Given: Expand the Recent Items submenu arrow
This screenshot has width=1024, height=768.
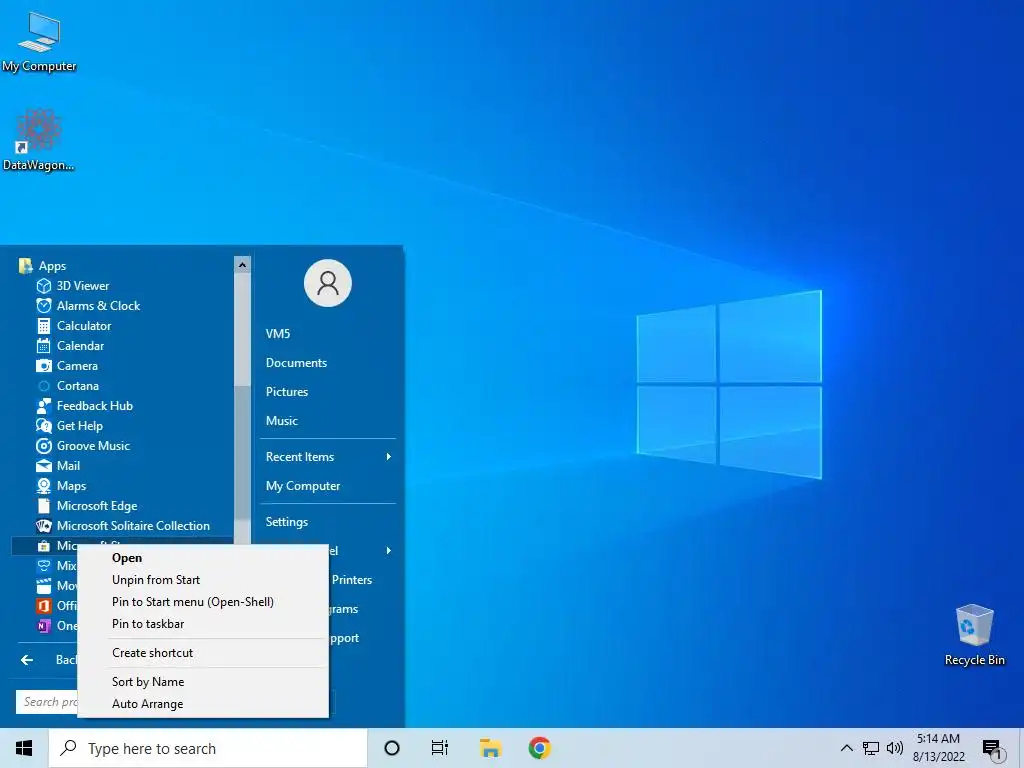Looking at the screenshot, I should (x=389, y=456).
